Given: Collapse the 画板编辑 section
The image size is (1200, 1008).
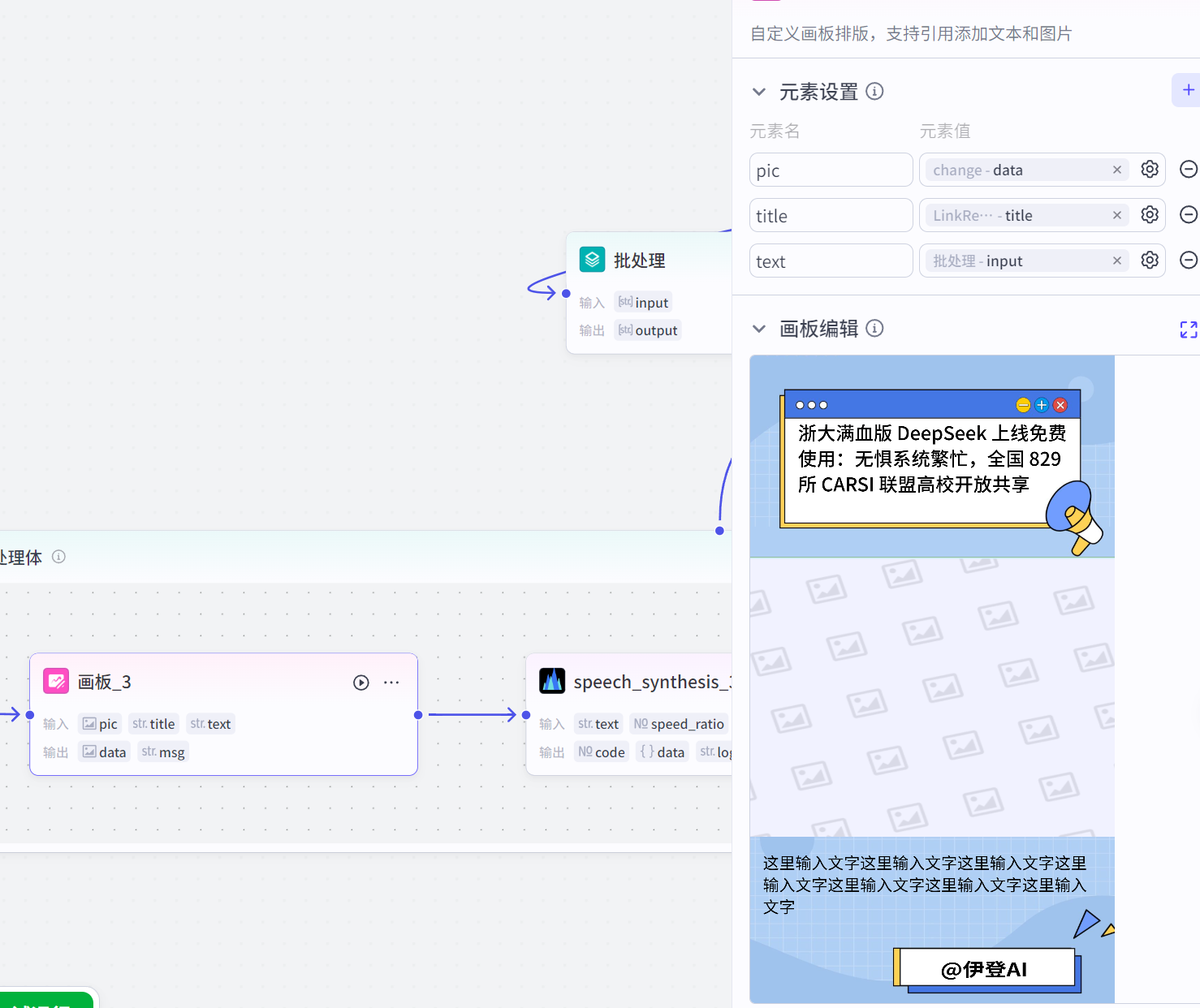Looking at the screenshot, I should point(759,329).
